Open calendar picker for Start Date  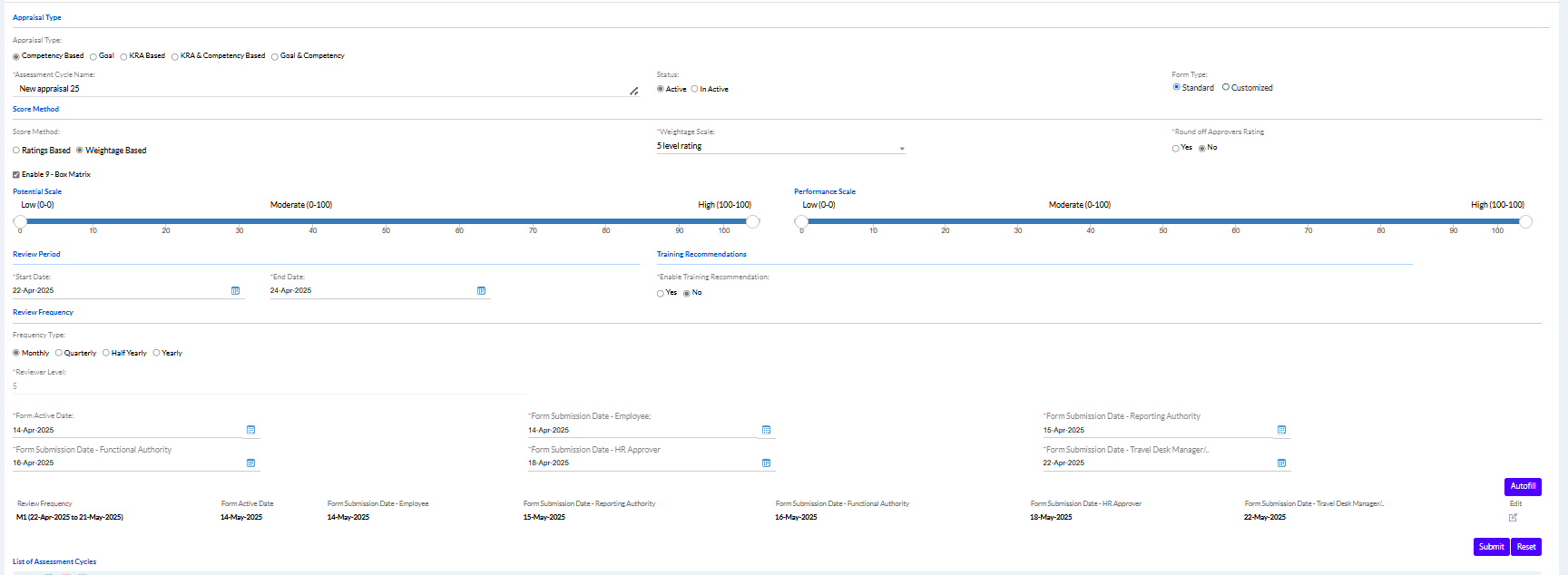click(235, 291)
